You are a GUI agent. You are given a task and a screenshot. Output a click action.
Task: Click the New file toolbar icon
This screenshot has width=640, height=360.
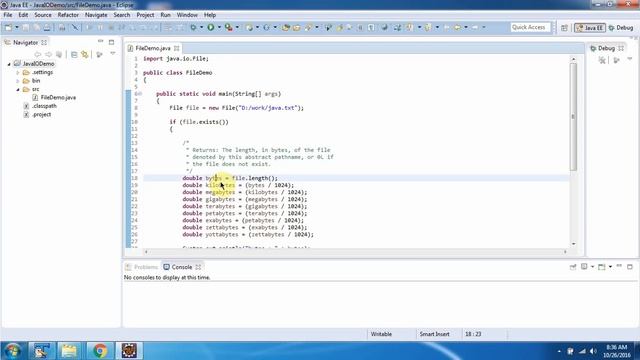click(8, 27)
